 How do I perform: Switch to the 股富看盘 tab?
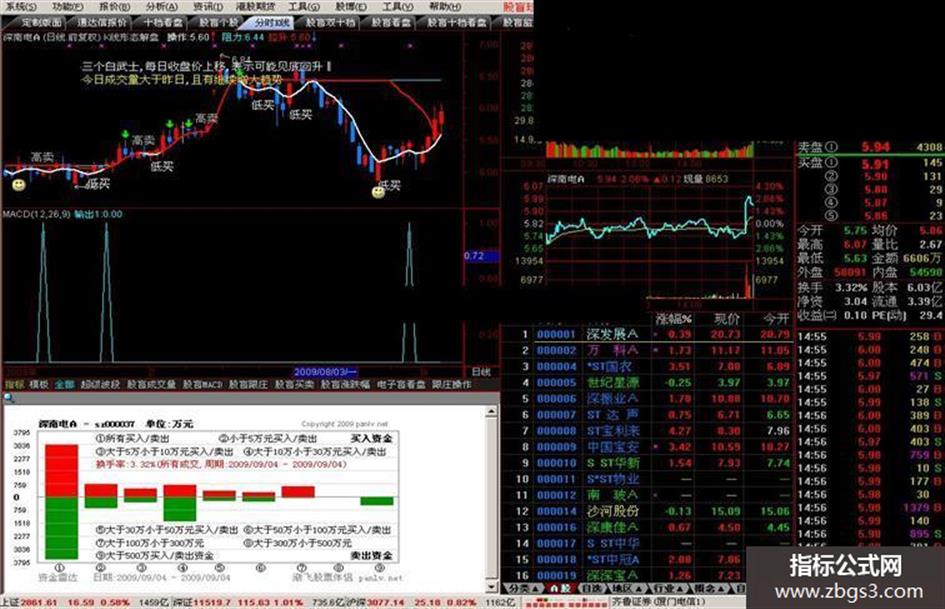point(391,23)
